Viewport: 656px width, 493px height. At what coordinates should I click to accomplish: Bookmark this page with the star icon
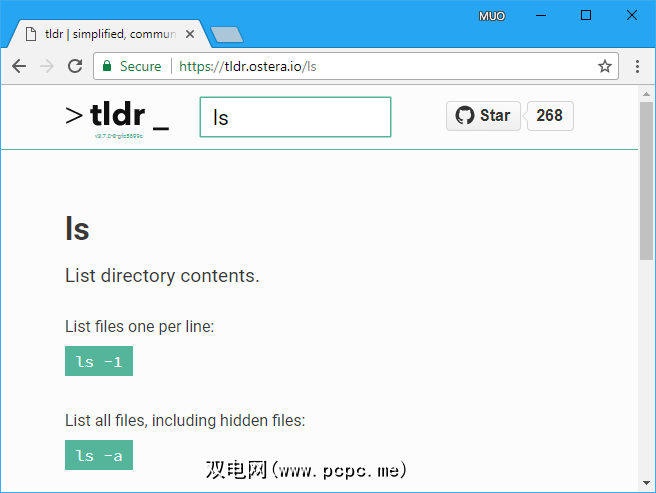(x=605, y=66)
